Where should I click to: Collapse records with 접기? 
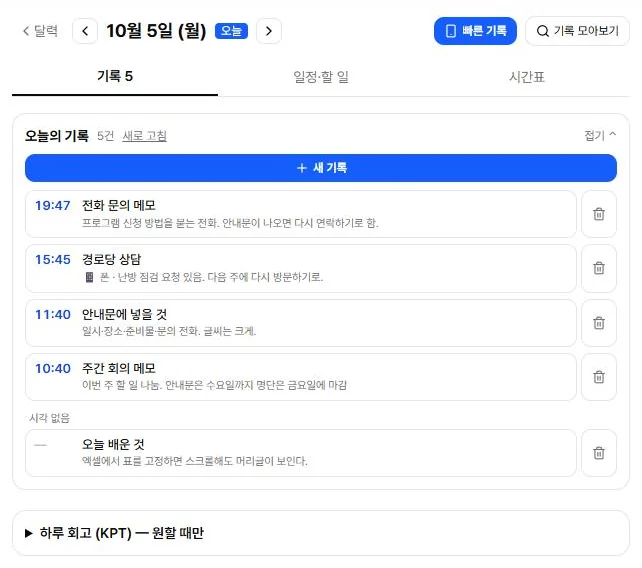tap(600, 135)
